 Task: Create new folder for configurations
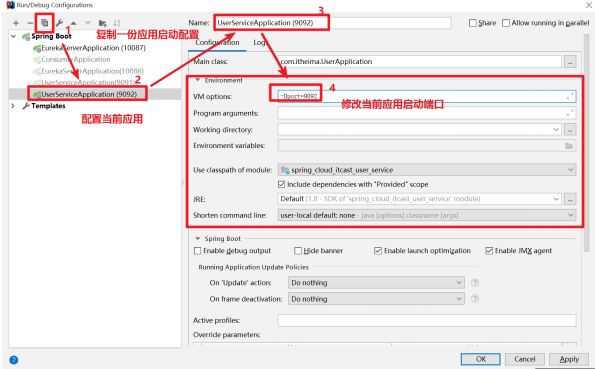click(102, 23)
